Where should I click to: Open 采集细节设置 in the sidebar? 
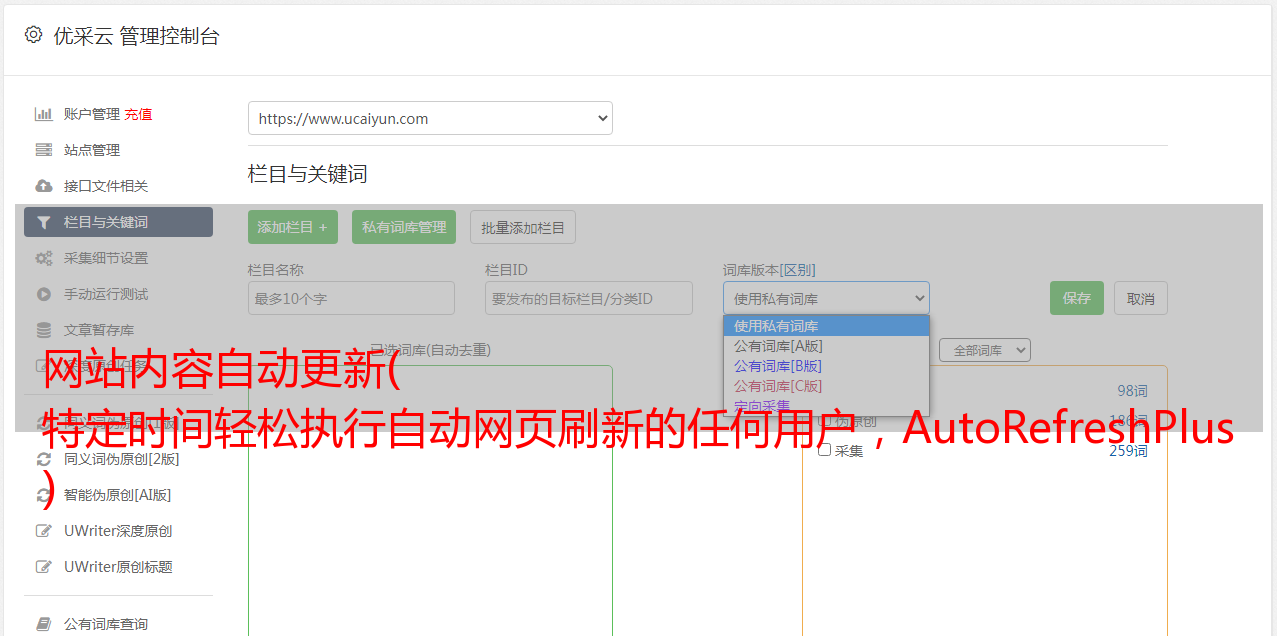click(x=106, y=258)
